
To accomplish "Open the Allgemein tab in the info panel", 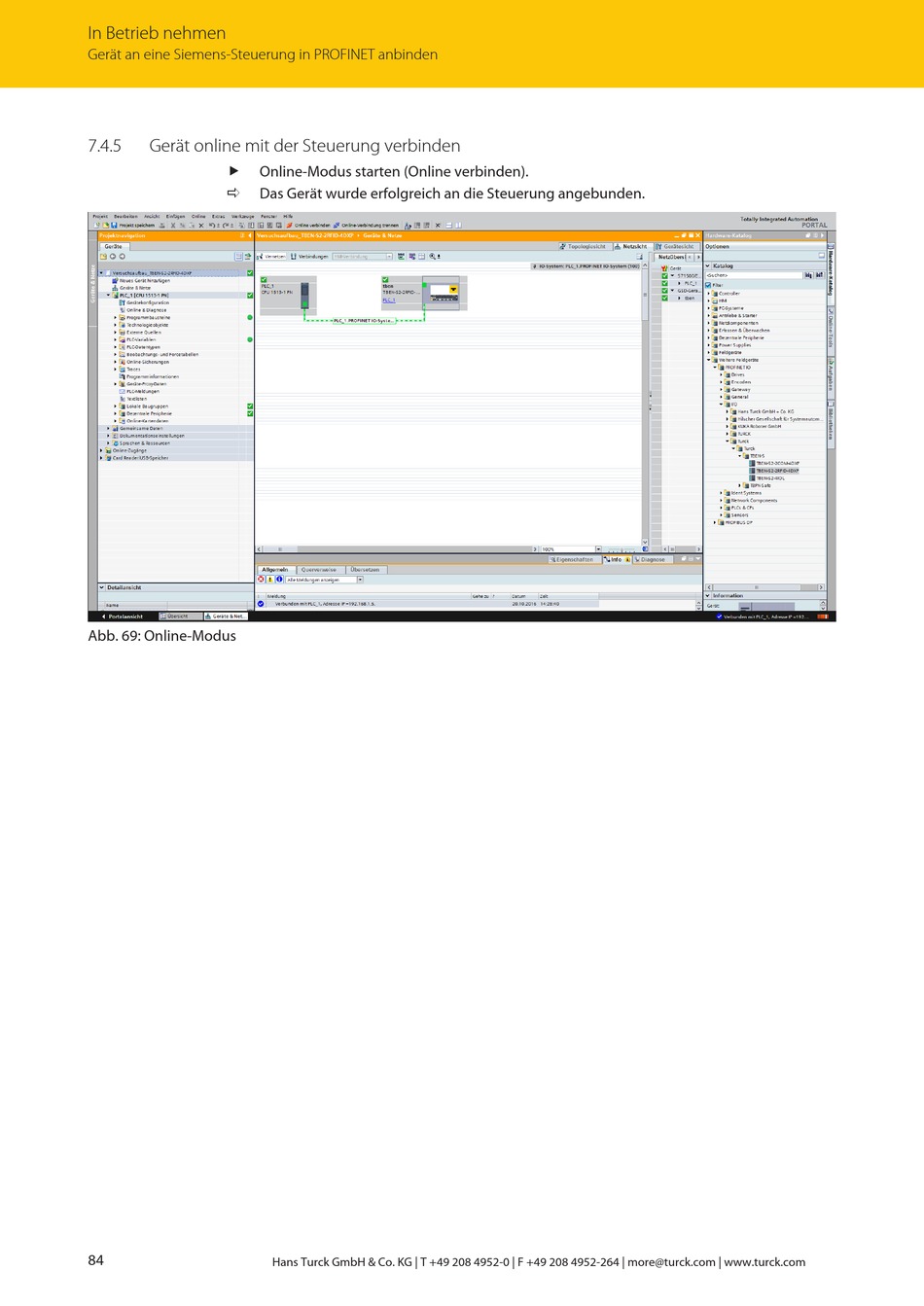I will click(275, 570).
